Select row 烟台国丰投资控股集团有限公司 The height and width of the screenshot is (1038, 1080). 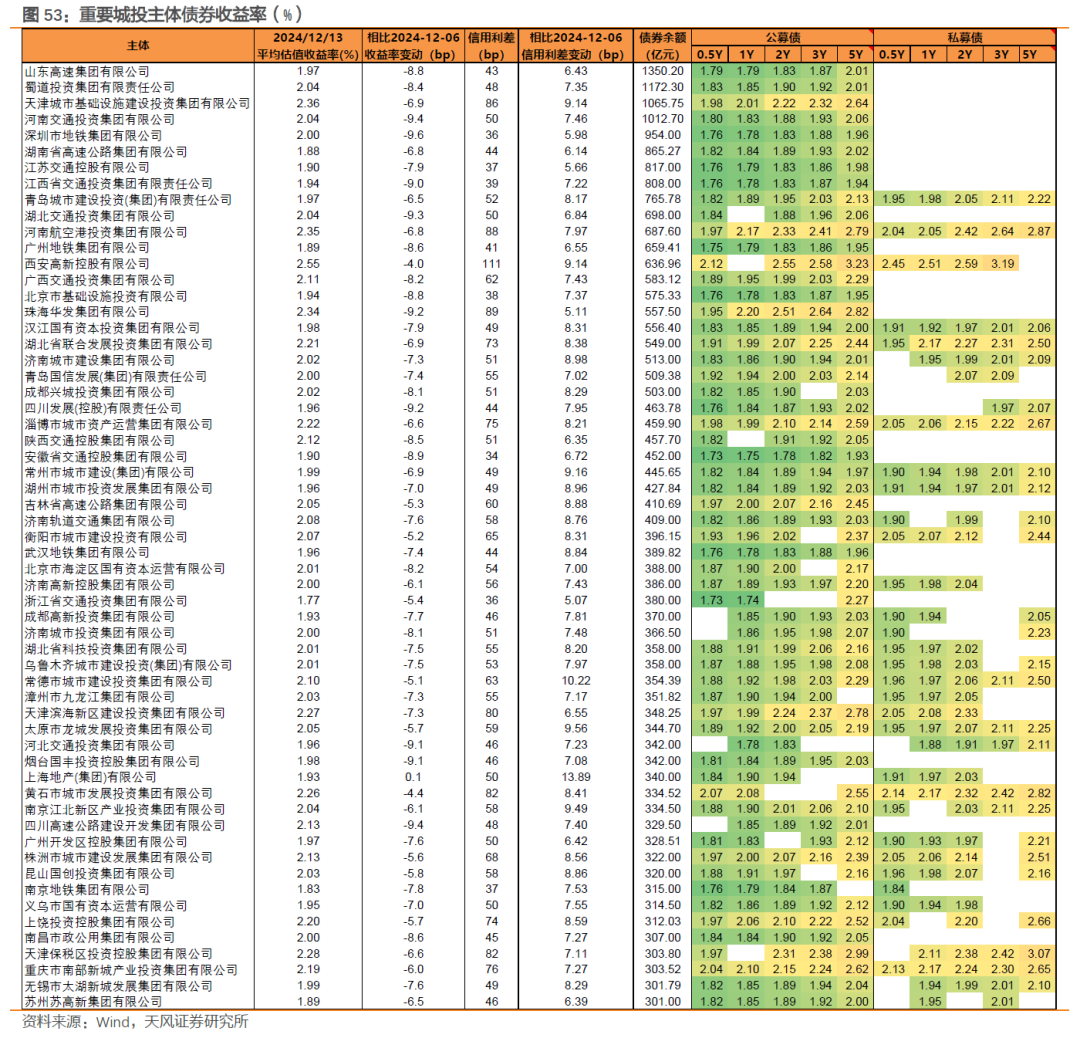(x=539, y=761)
